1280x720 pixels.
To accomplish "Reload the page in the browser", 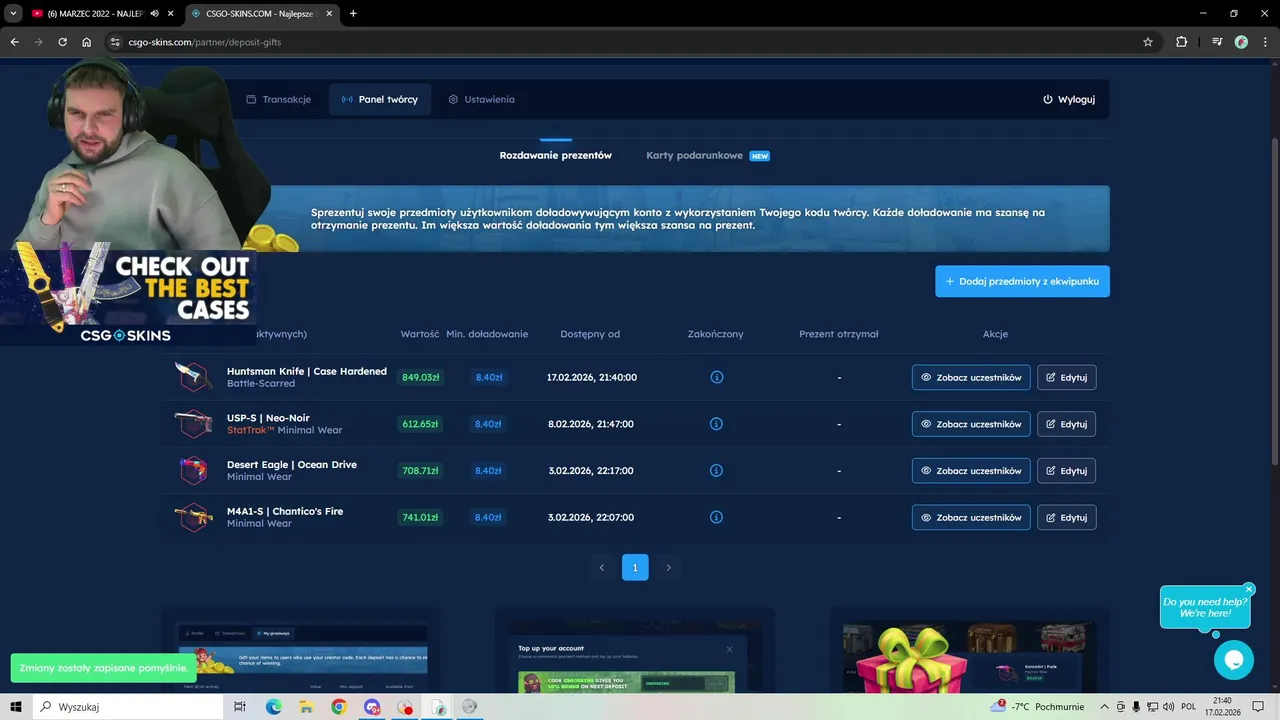I will pyautogui.click(x=62, y=42).
